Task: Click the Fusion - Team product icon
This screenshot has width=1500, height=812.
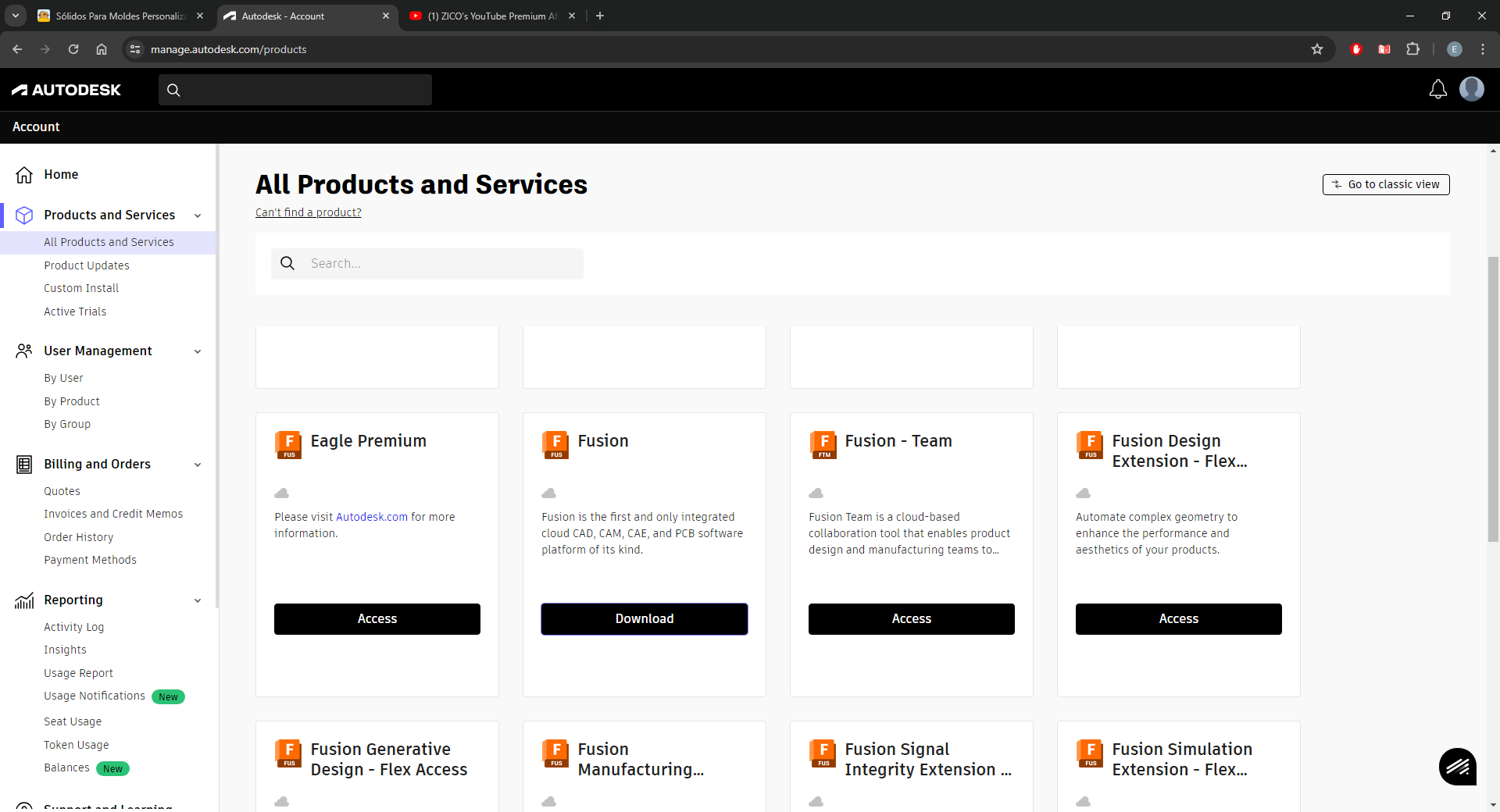Action: click(x=823, y=444)
